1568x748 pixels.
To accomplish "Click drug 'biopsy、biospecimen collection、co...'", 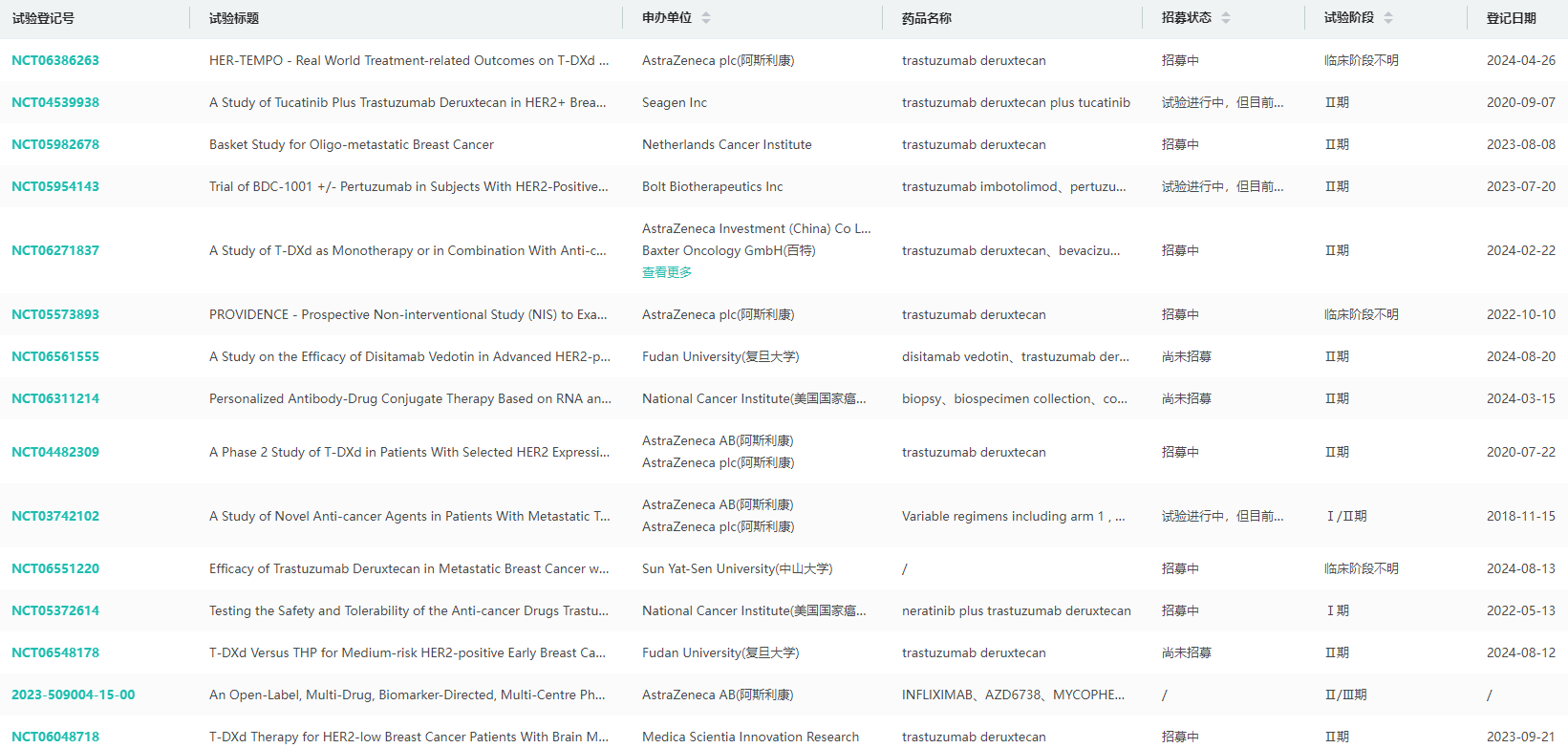I will click(x=1015, y=398).
